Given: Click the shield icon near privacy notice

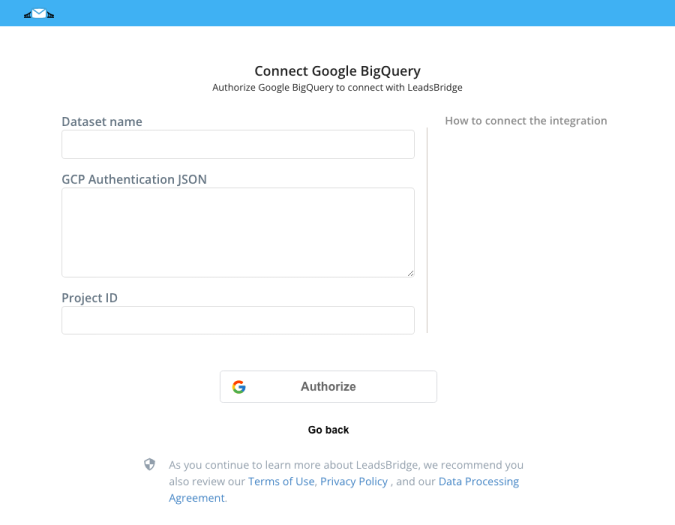Looking at the screenshot, I should pyautogui.click(x=149, y=464).
